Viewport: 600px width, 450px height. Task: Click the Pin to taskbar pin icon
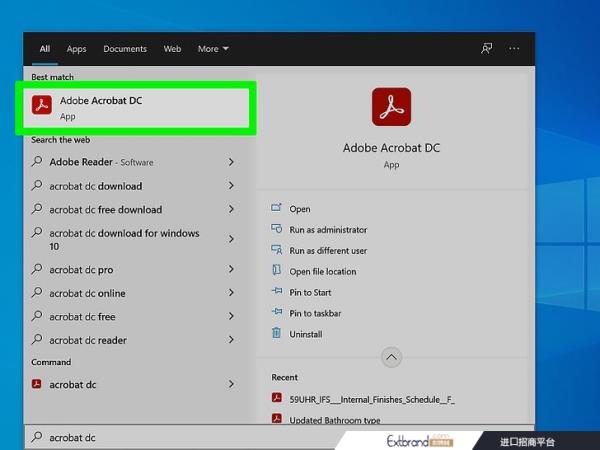pyautogui.click(x=277, y=311)
